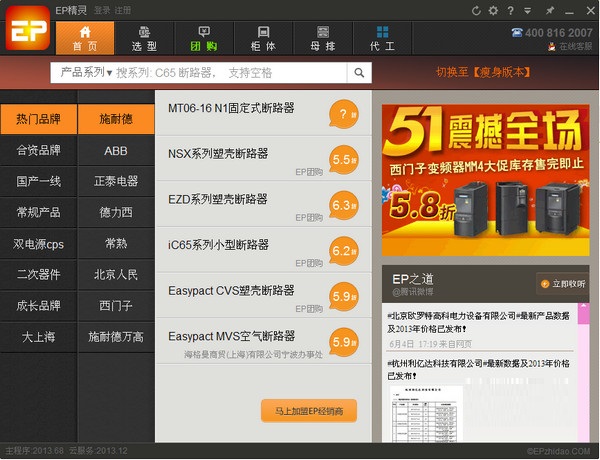The image size is (600, 460).
Task: Open the price list image thumbnail
Action: pos(426,414)
